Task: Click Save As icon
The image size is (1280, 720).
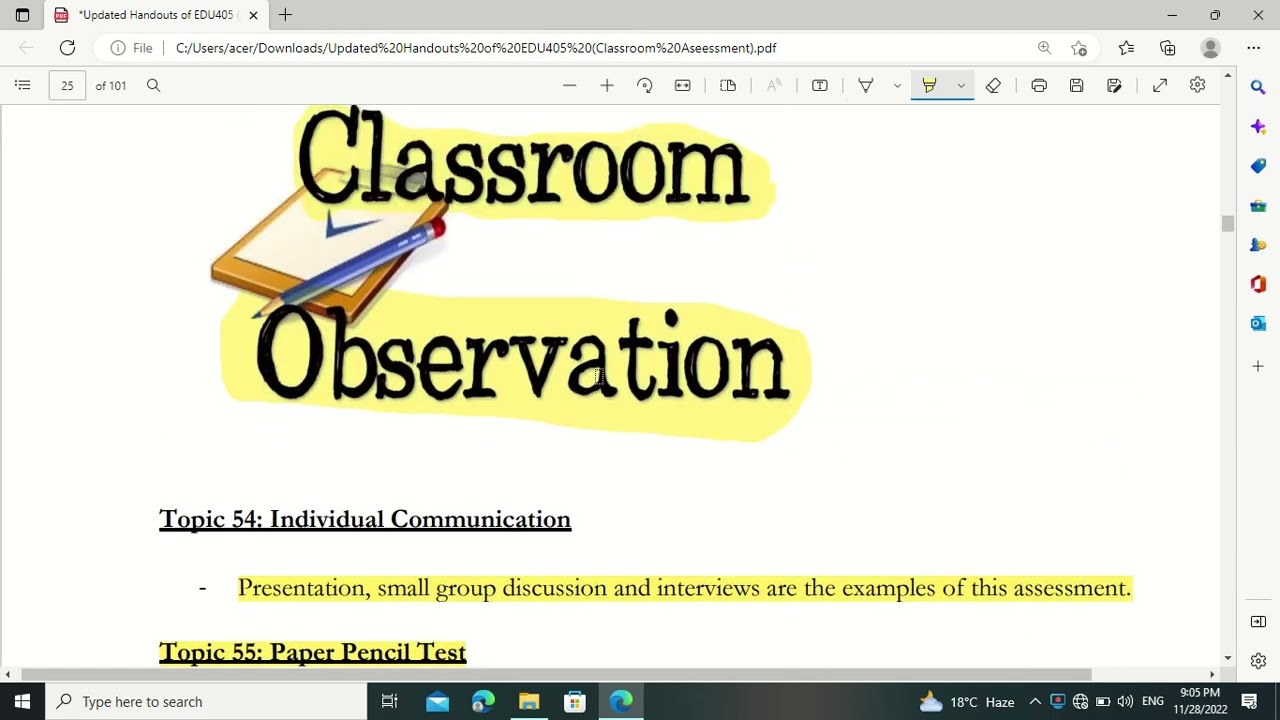Action: pos(1114,85)
